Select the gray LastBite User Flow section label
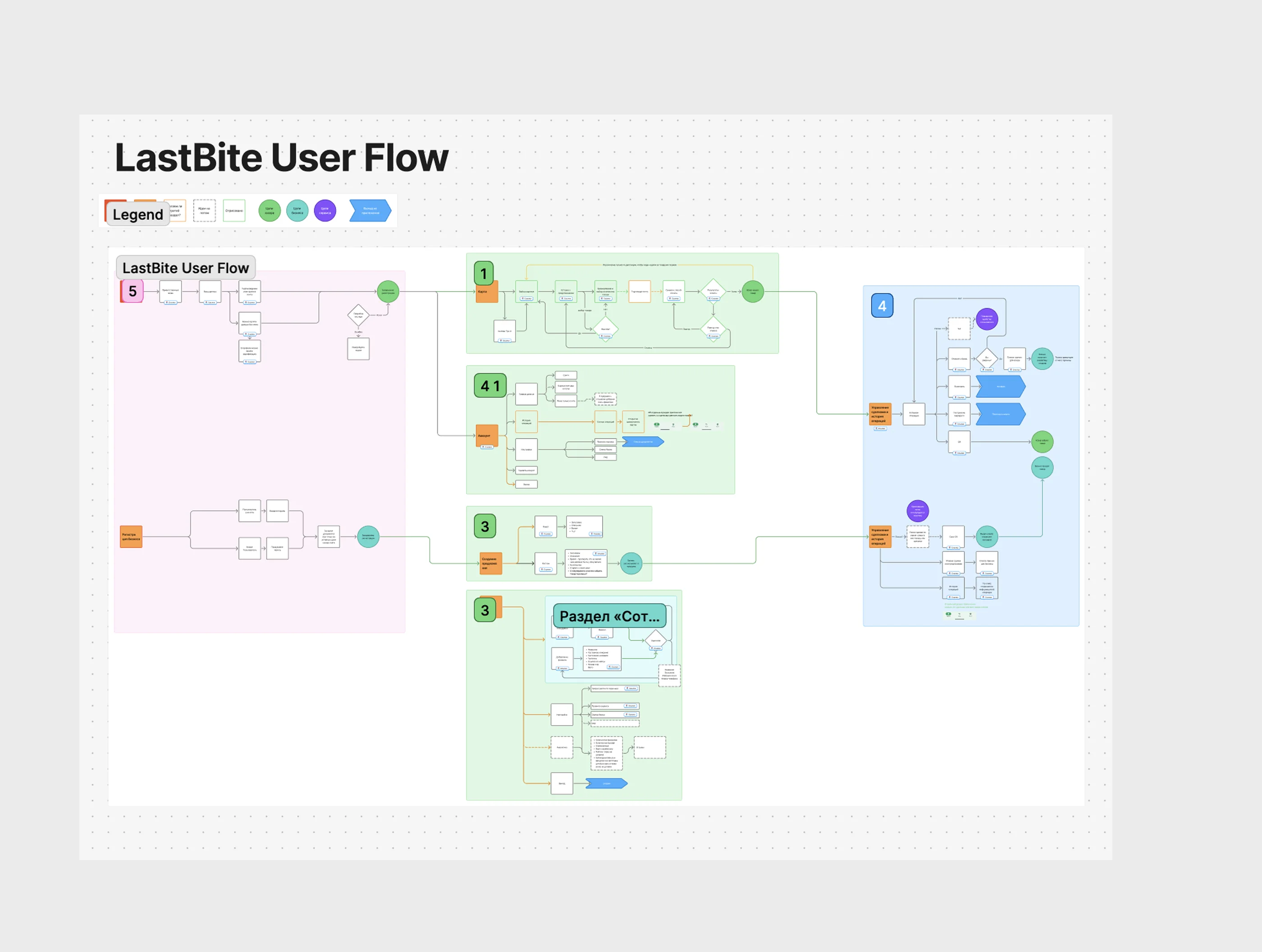Image resolution: width=1262 pixels, height=952 pixels. (185, 268)
